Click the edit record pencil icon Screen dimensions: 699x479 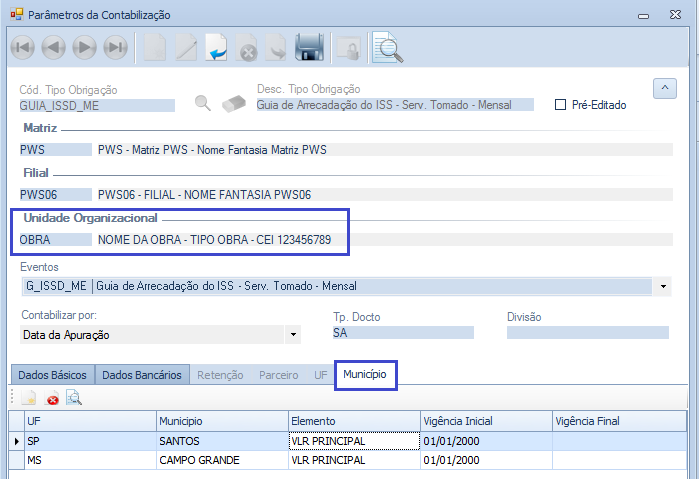point(186,48)
